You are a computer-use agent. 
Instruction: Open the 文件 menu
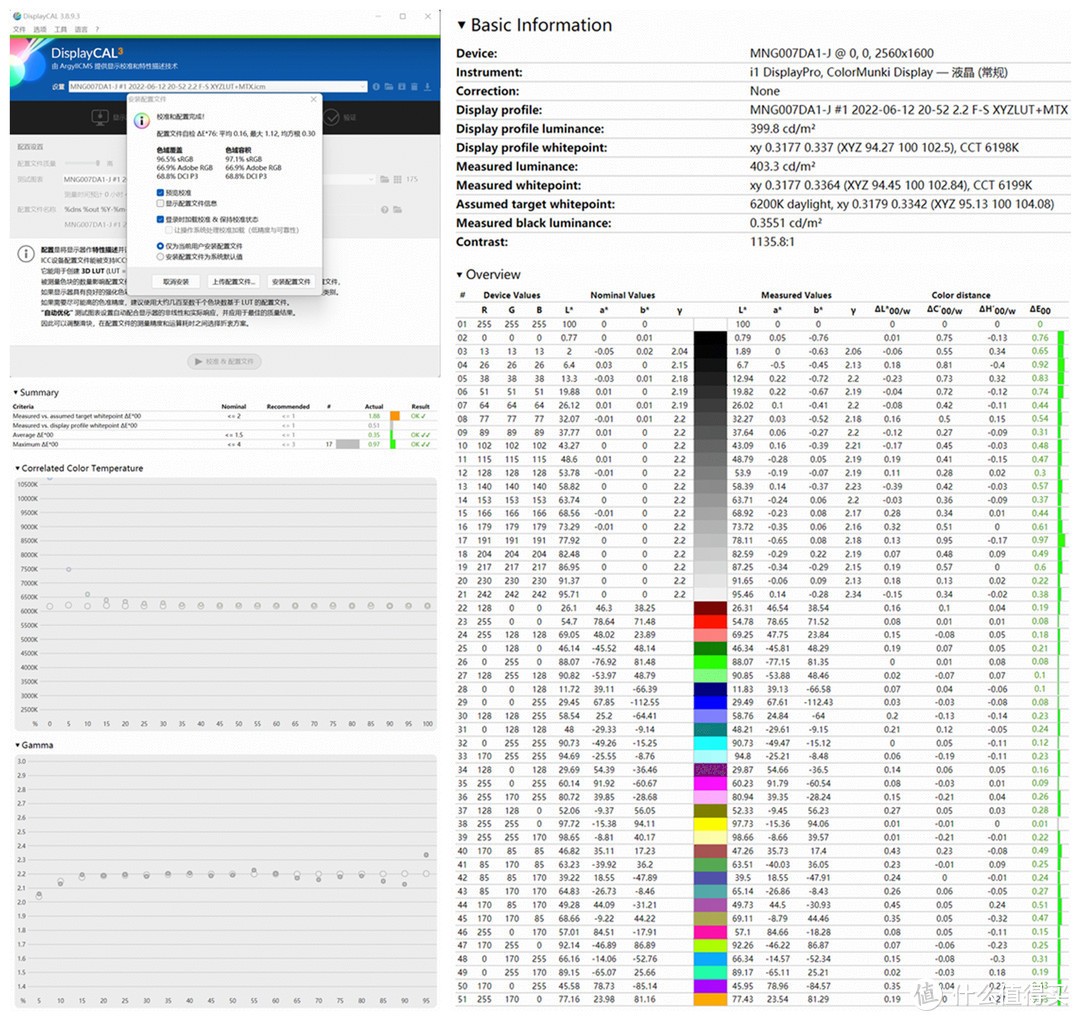pos(19,30)
